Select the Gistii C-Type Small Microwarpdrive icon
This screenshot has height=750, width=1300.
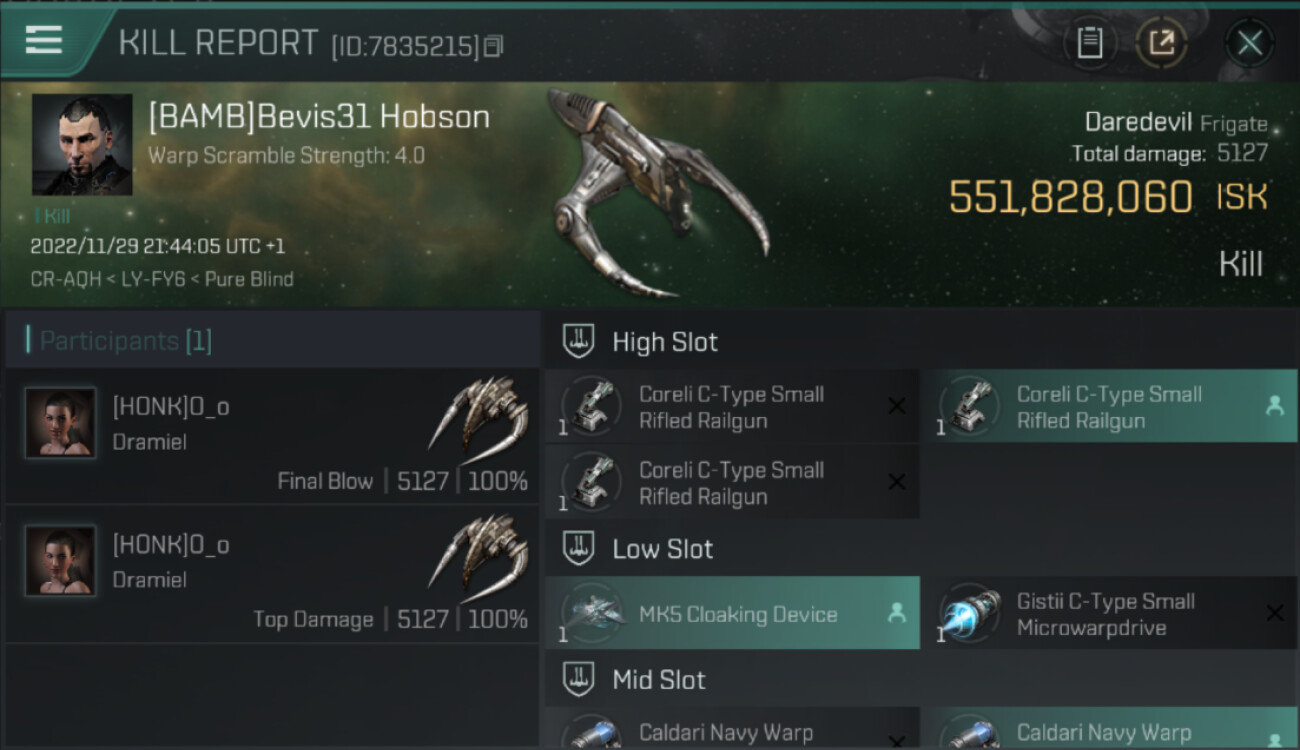tap(970, 613)
